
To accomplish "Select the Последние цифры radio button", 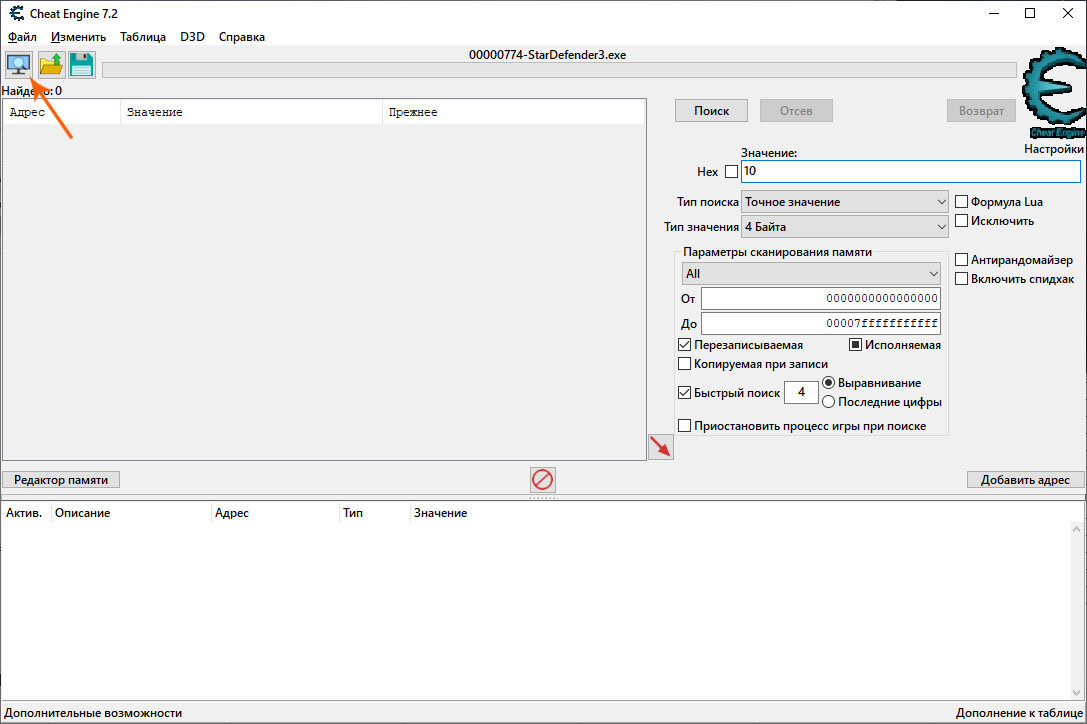I will tap(828, 402).
